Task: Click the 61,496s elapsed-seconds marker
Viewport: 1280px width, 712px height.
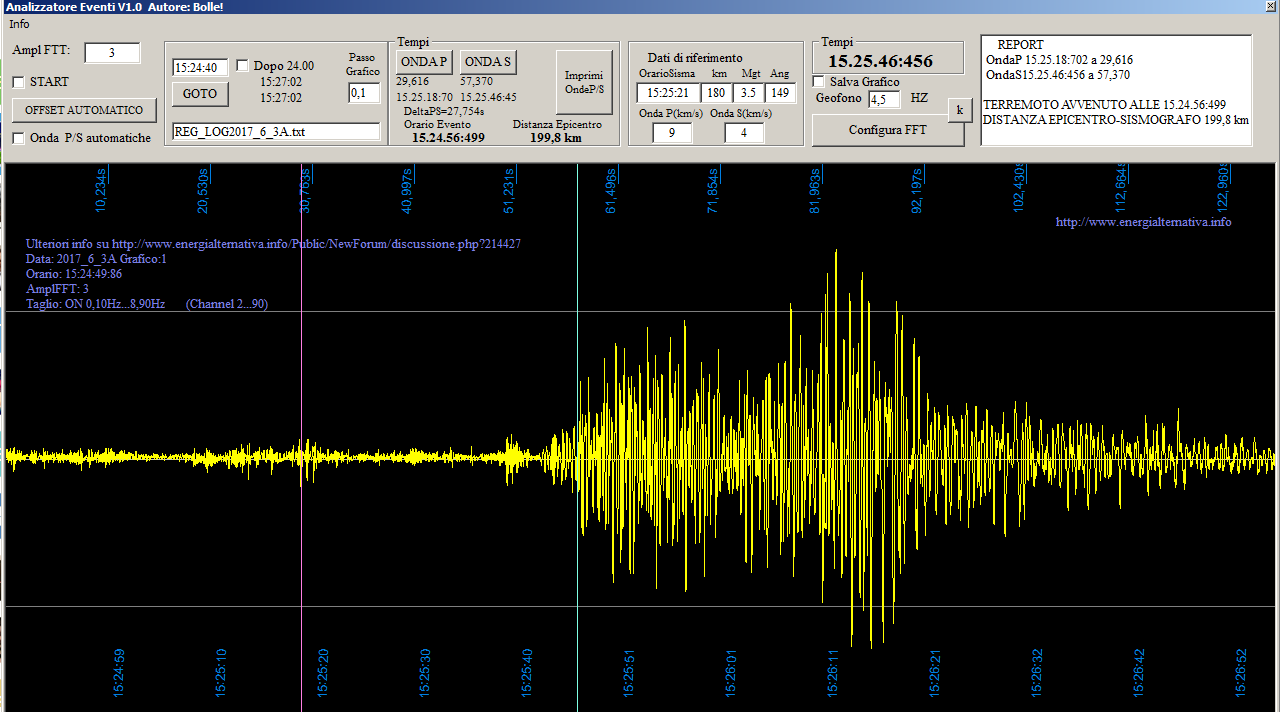Action: pos(611,191)
